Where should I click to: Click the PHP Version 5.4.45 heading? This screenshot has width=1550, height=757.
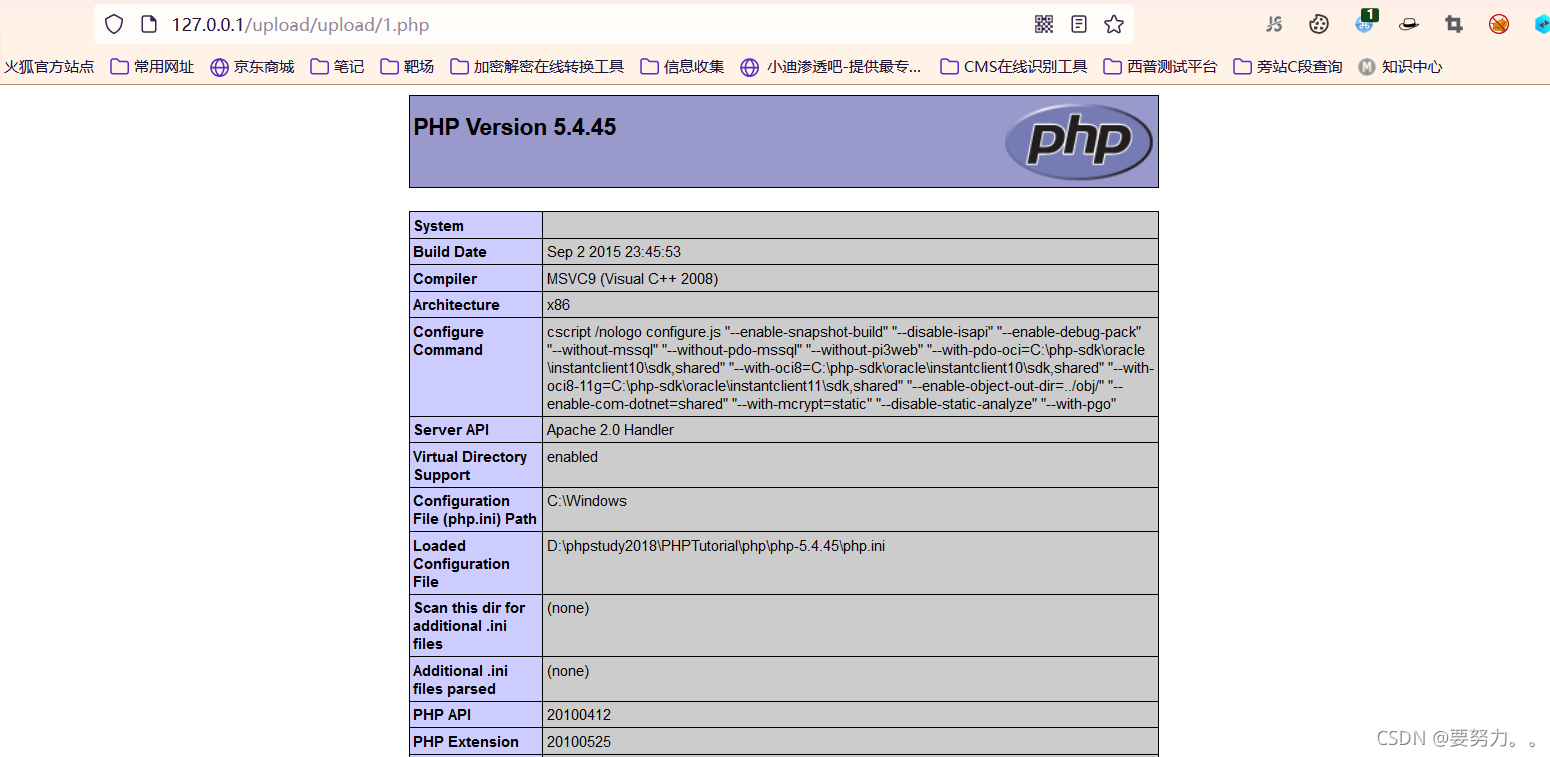point(515,127)
